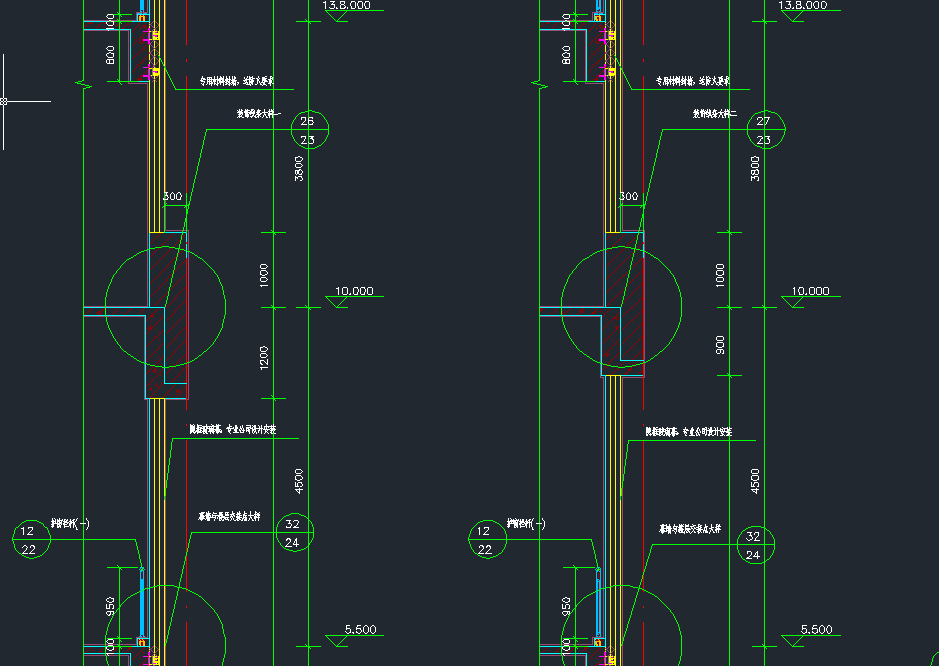The width and height of the screenshot is (939, 666).
Task: Select the large detail circle at 10.000, left section
Action: (165, 307)
